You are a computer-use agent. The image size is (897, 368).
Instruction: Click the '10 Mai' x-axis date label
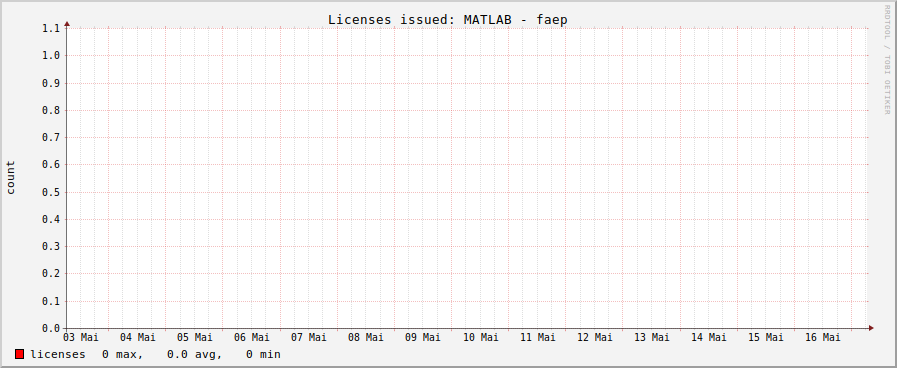pos(481,337)
